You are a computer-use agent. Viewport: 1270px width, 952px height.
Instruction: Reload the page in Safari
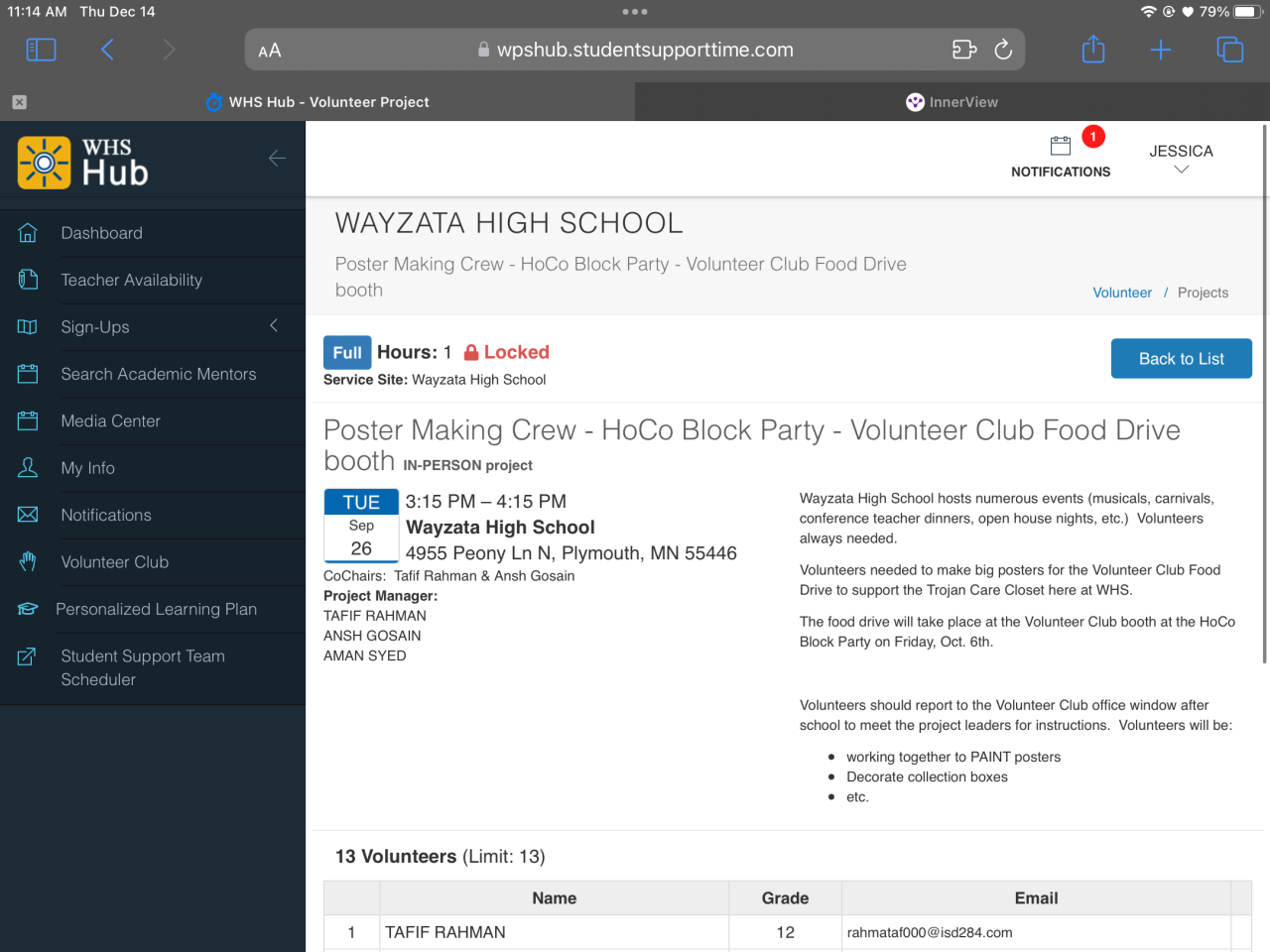(x=1003, y=50)
